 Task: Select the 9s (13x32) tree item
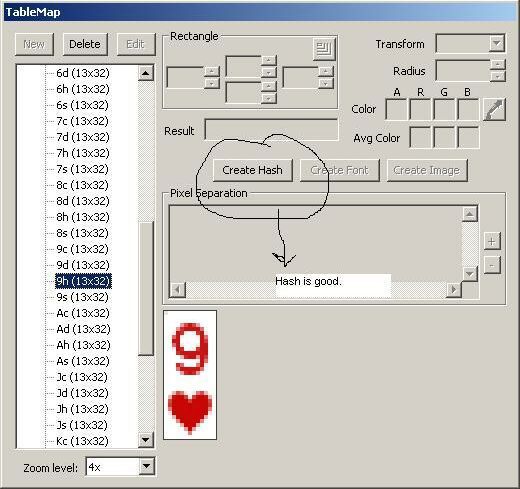[82, 297]
